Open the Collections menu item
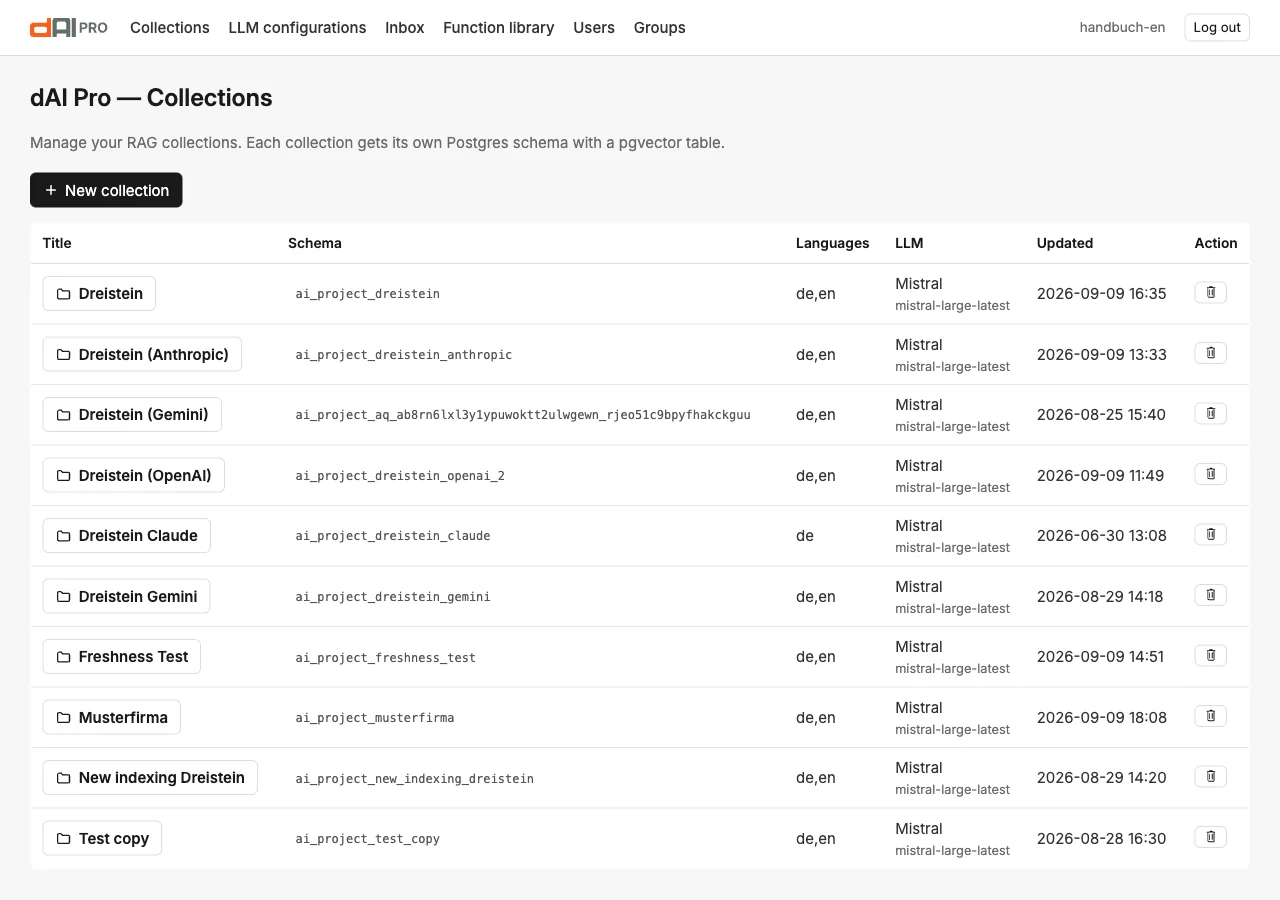This screenshot has height=900, width=1280. (x=170, y=28)
